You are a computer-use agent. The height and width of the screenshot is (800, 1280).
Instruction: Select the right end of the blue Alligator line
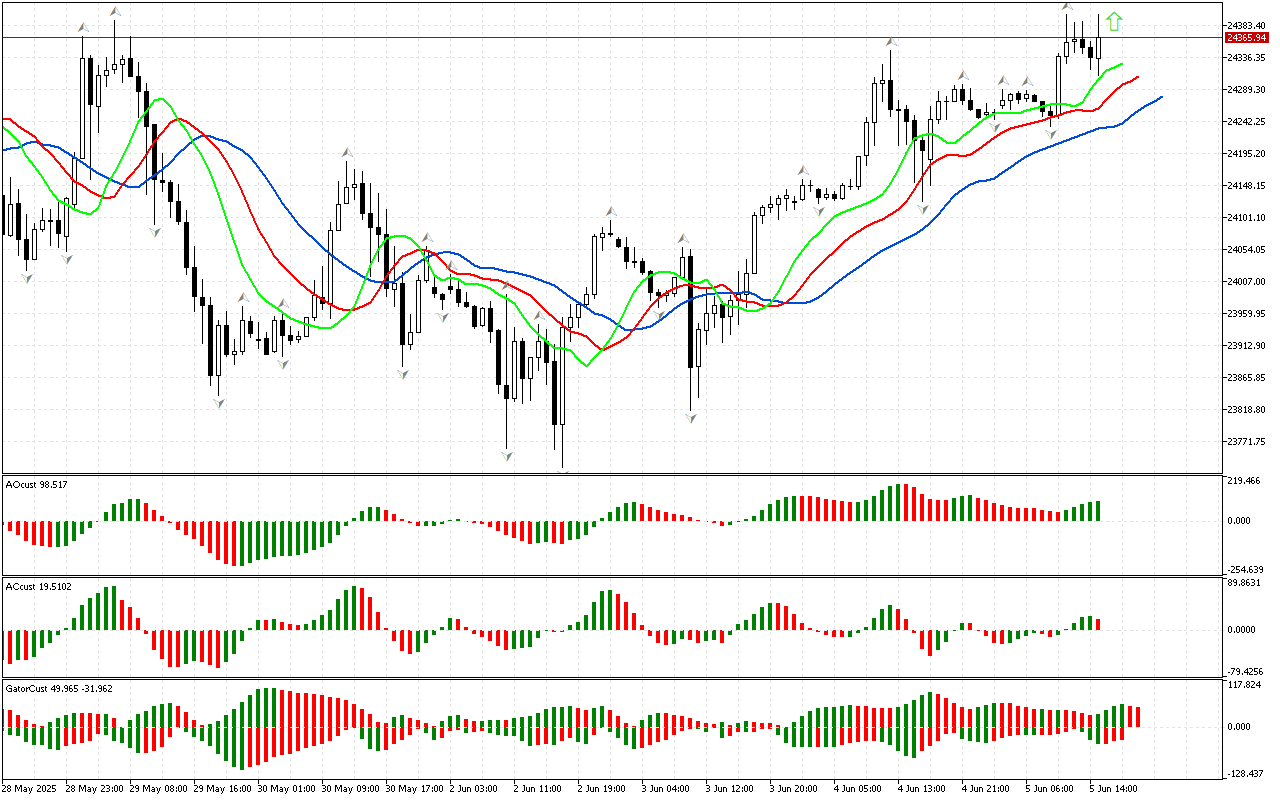click(1161, 97)
